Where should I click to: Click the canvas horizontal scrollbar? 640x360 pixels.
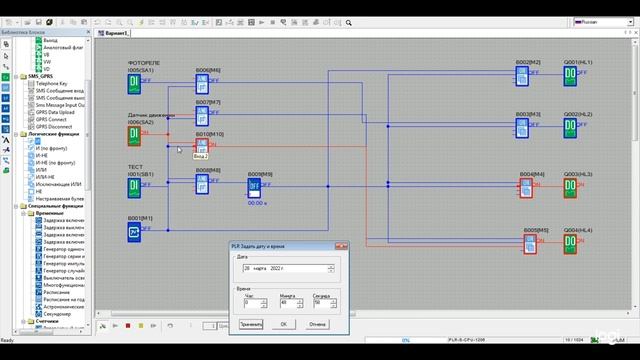pos(233,314)
